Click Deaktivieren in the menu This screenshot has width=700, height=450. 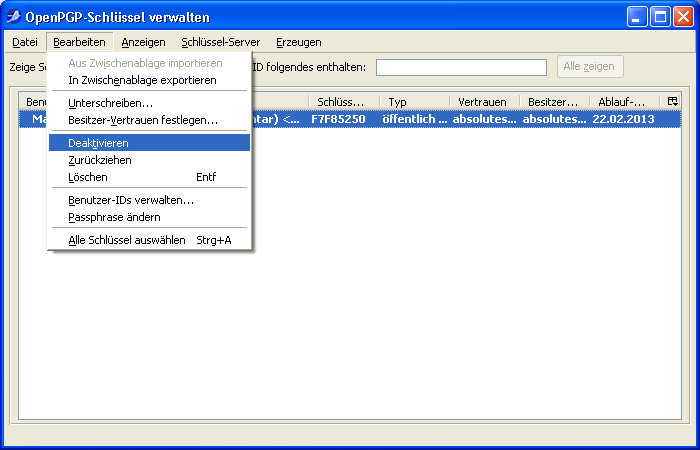coord(149,143)
